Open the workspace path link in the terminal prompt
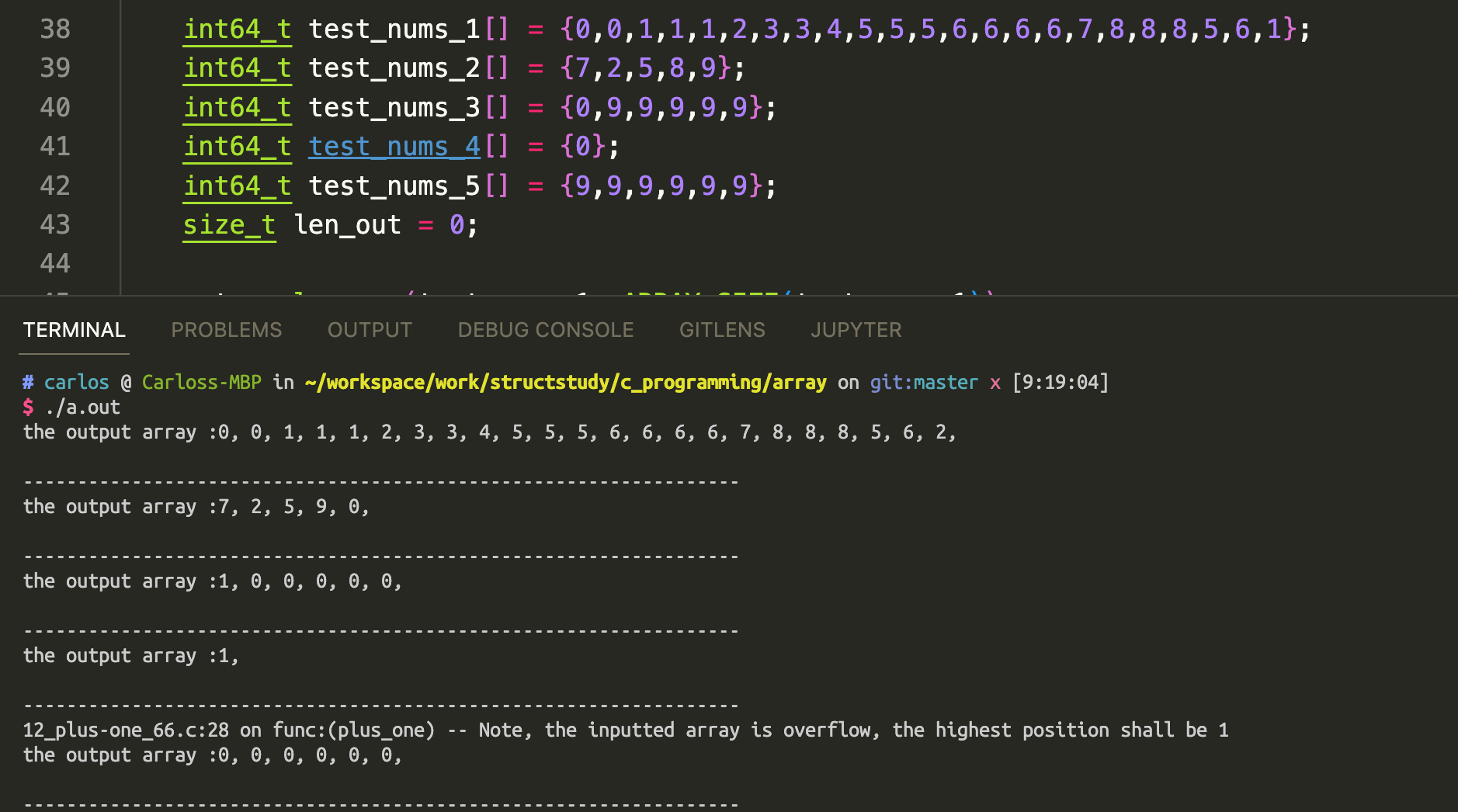 [x=564, y=381]
